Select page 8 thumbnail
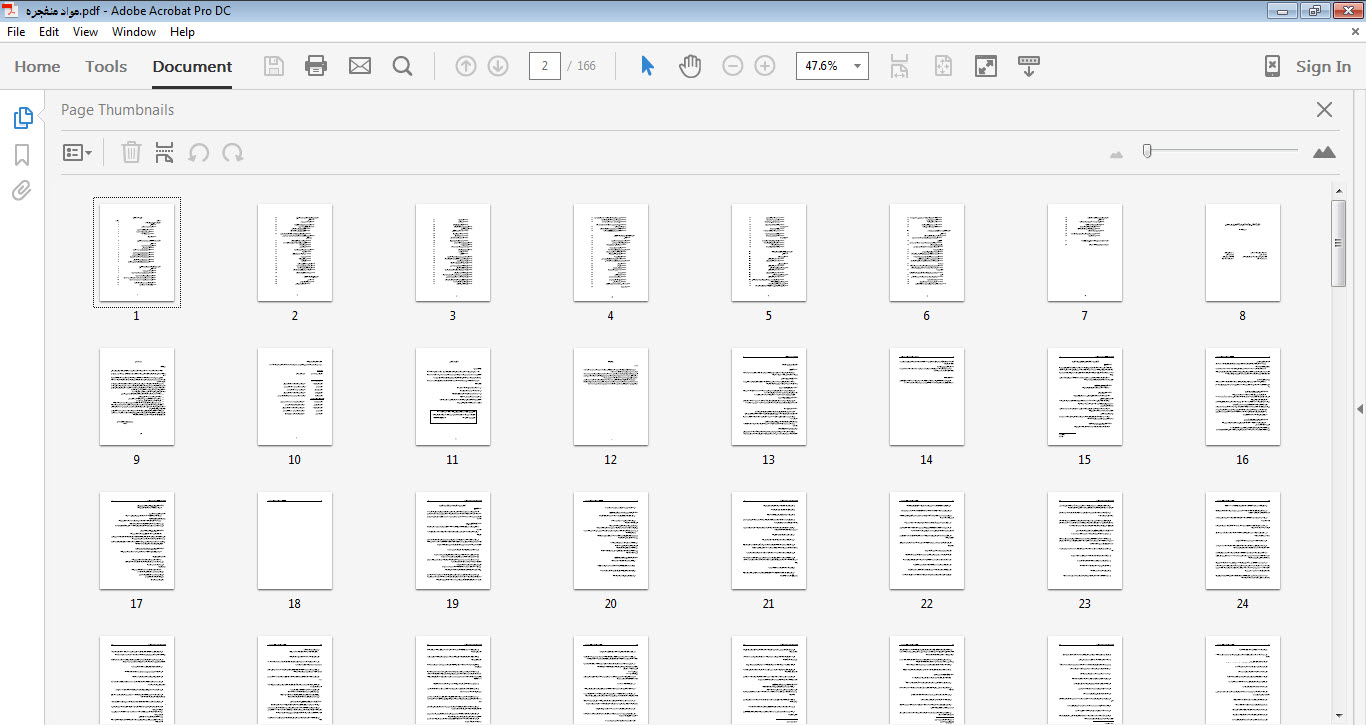Image resolution: width=1366 pixels, height=725 pixels. click(x=1243, y=252)
